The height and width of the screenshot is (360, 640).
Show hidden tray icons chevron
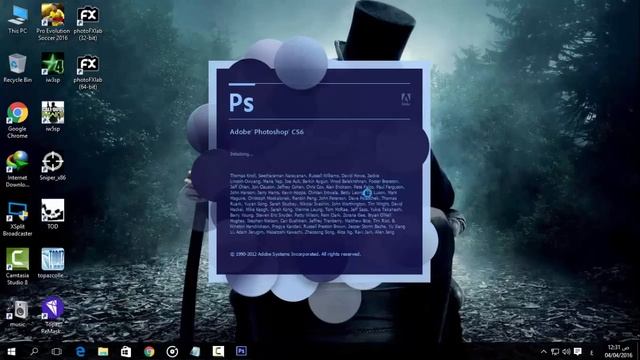tap(544, 352)
